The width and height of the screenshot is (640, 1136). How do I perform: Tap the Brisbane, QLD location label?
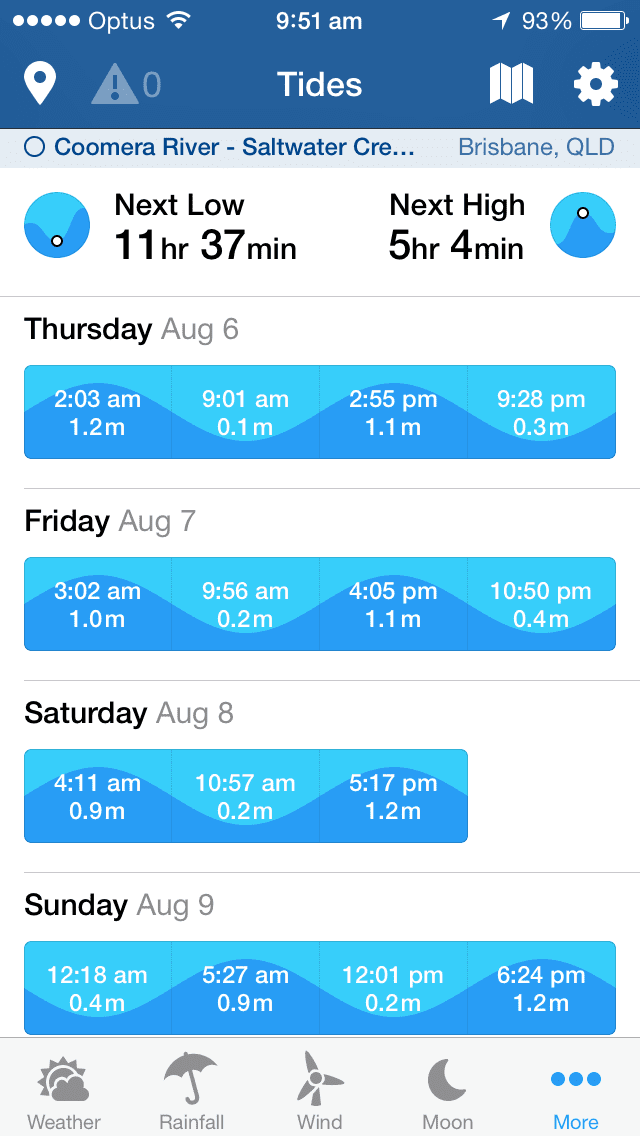point(536,148)
